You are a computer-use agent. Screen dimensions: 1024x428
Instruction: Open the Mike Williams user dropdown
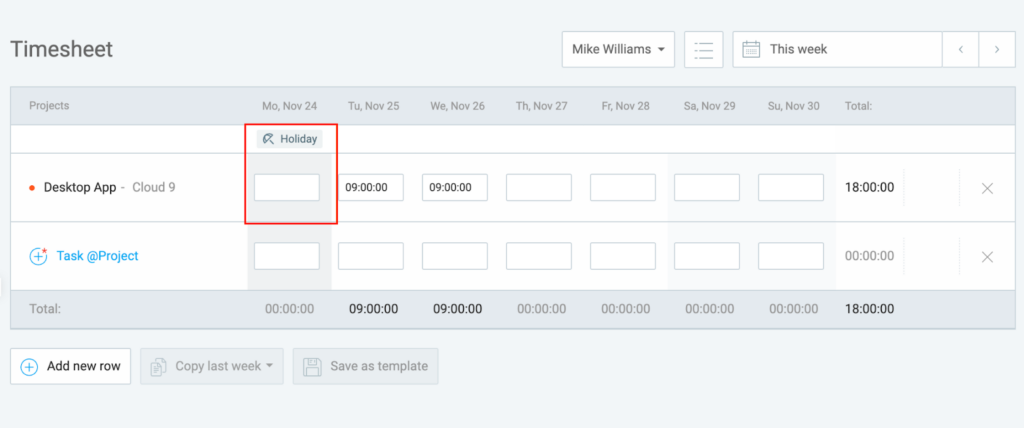click(x=618, y=49)
